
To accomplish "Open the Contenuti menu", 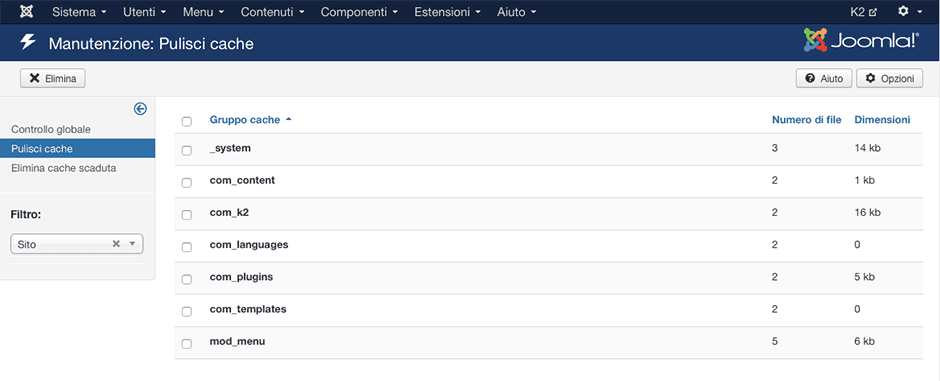I will tap(272, 12).
